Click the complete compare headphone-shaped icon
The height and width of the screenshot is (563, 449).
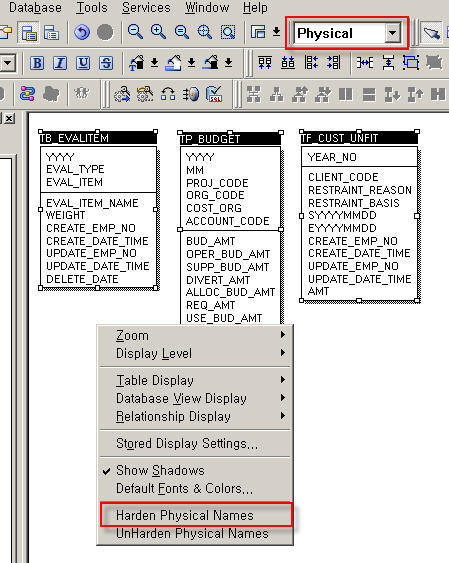(168, 94)
